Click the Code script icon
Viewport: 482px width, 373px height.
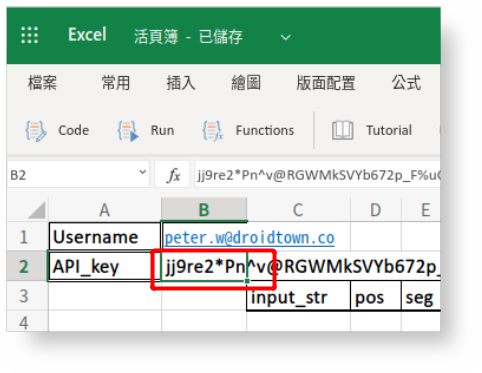(x=36, y=131)
